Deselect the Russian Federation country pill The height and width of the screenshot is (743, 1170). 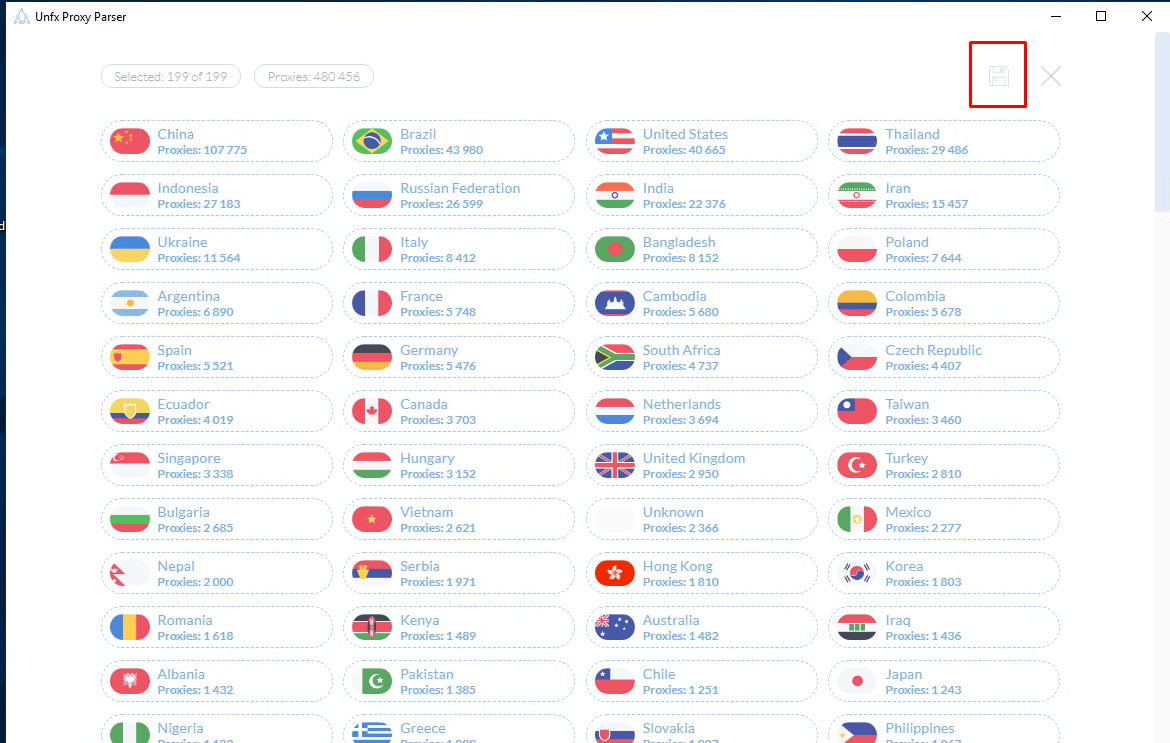click(459, 195)
